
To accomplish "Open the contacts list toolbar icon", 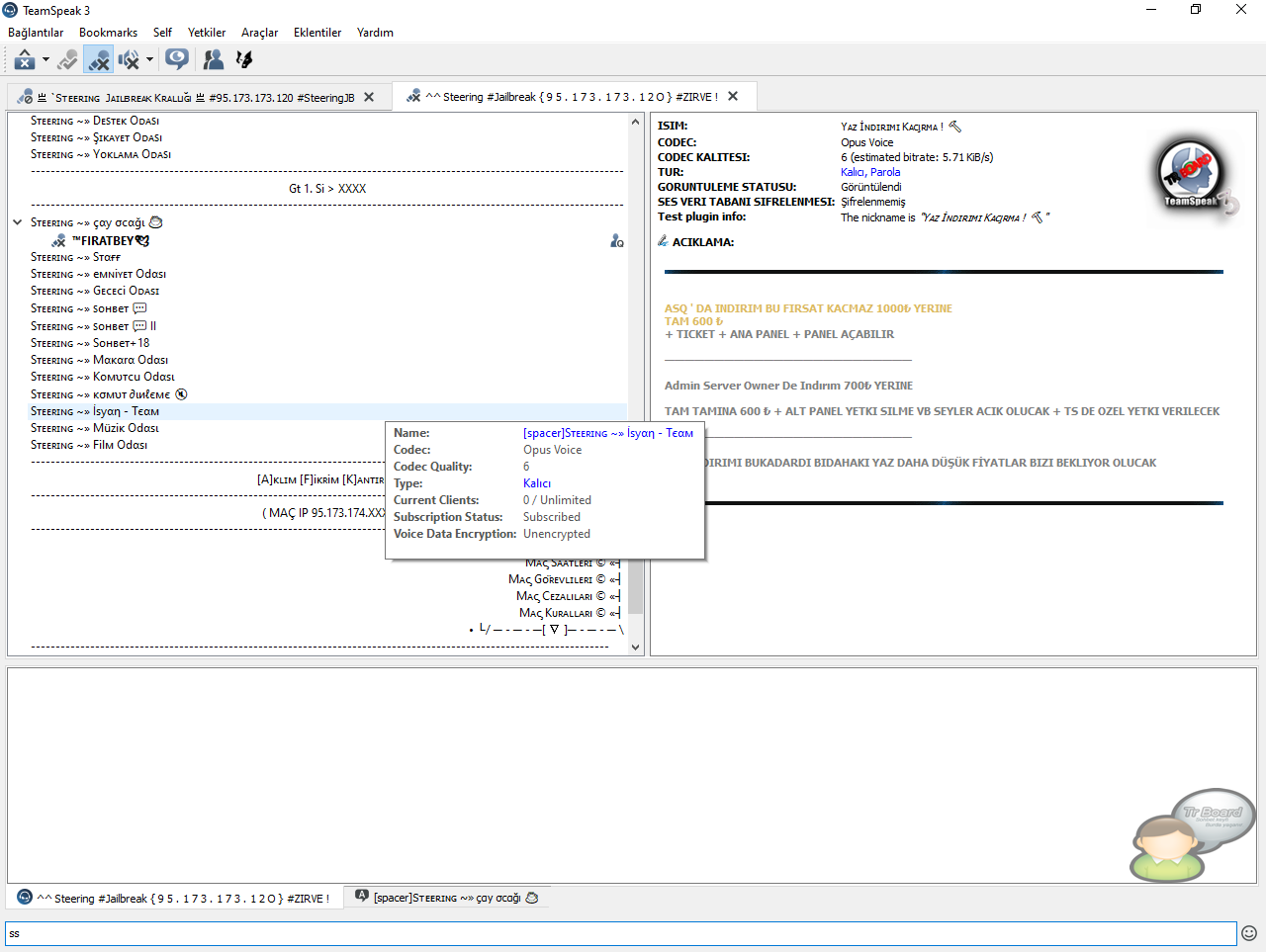I will coord(213,60).
